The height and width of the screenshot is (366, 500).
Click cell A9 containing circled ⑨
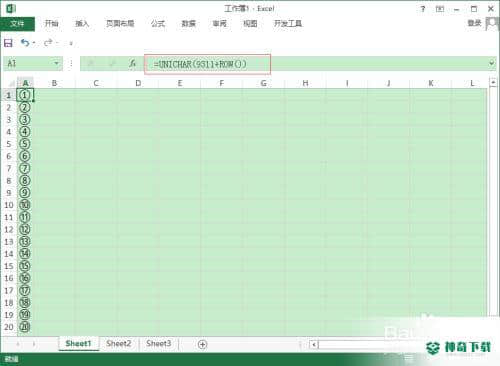tap(25, 193)
